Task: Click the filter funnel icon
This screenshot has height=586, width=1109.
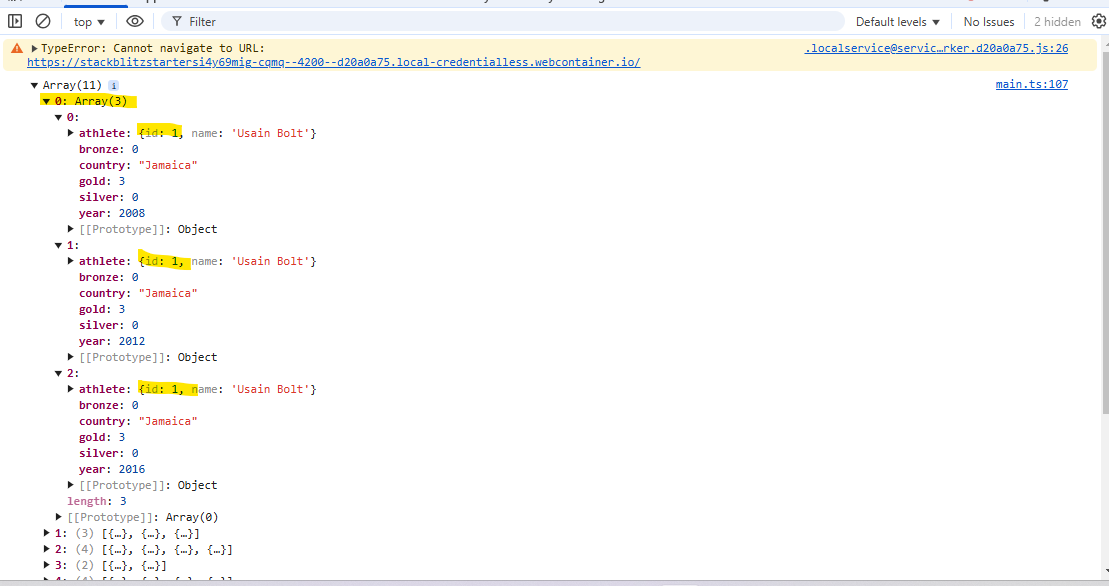Action: (x=176, y=21)
